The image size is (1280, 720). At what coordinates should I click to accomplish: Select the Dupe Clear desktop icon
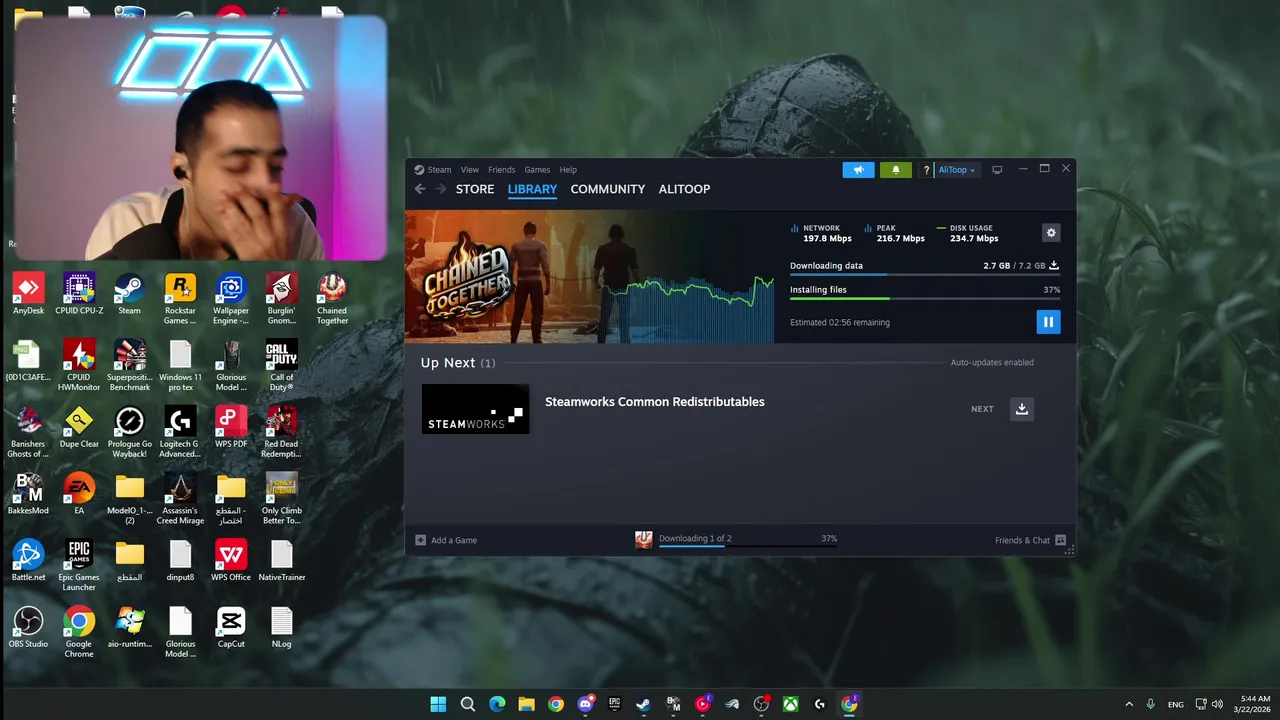(79, 428)
